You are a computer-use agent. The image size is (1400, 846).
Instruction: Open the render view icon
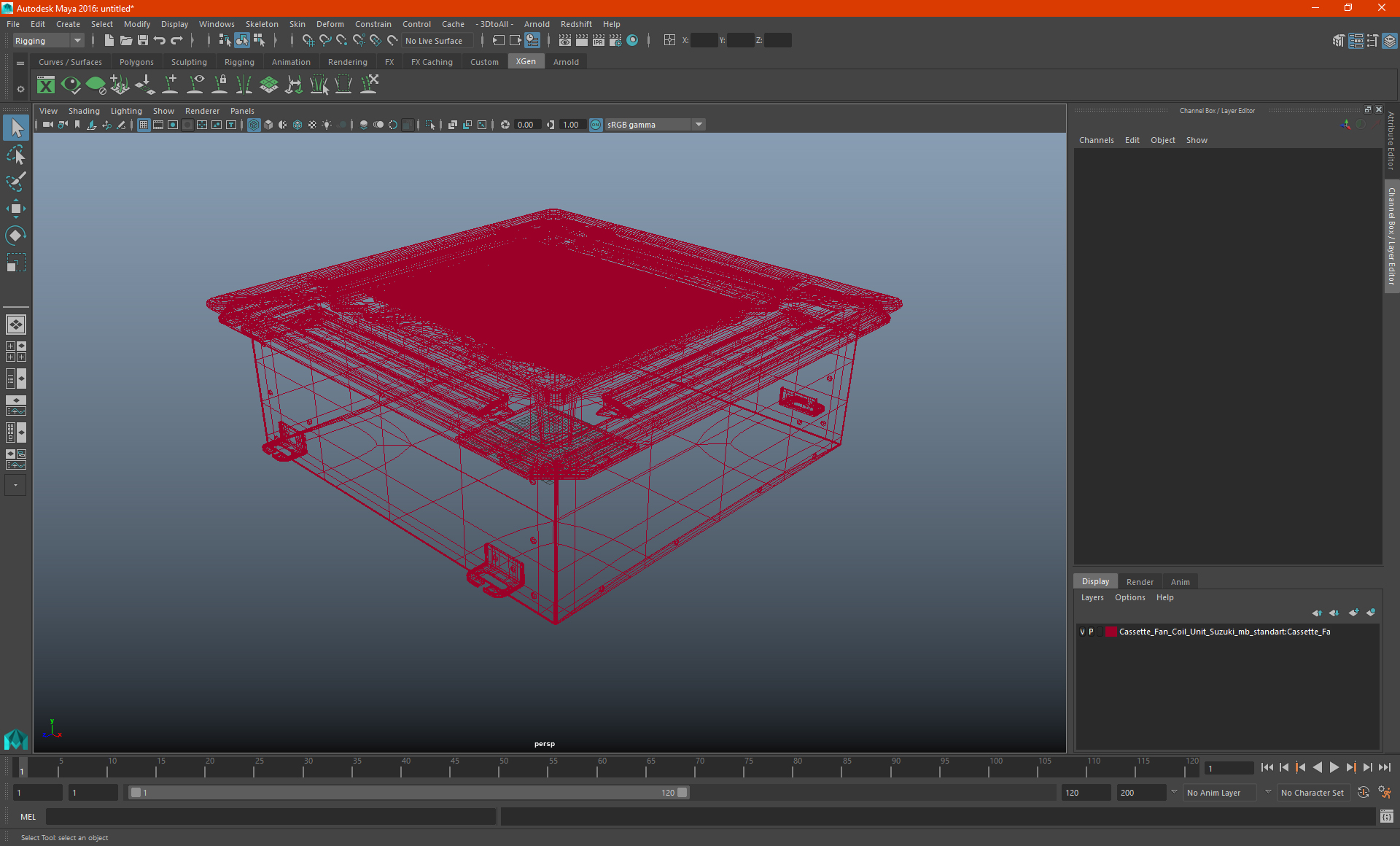coord(564,41)
